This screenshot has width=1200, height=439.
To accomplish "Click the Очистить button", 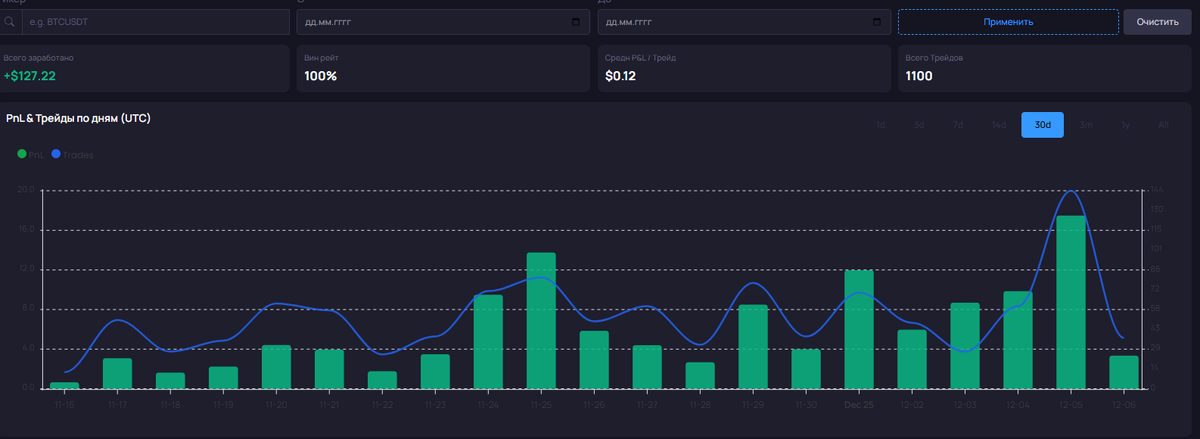I will (1157, 21).
